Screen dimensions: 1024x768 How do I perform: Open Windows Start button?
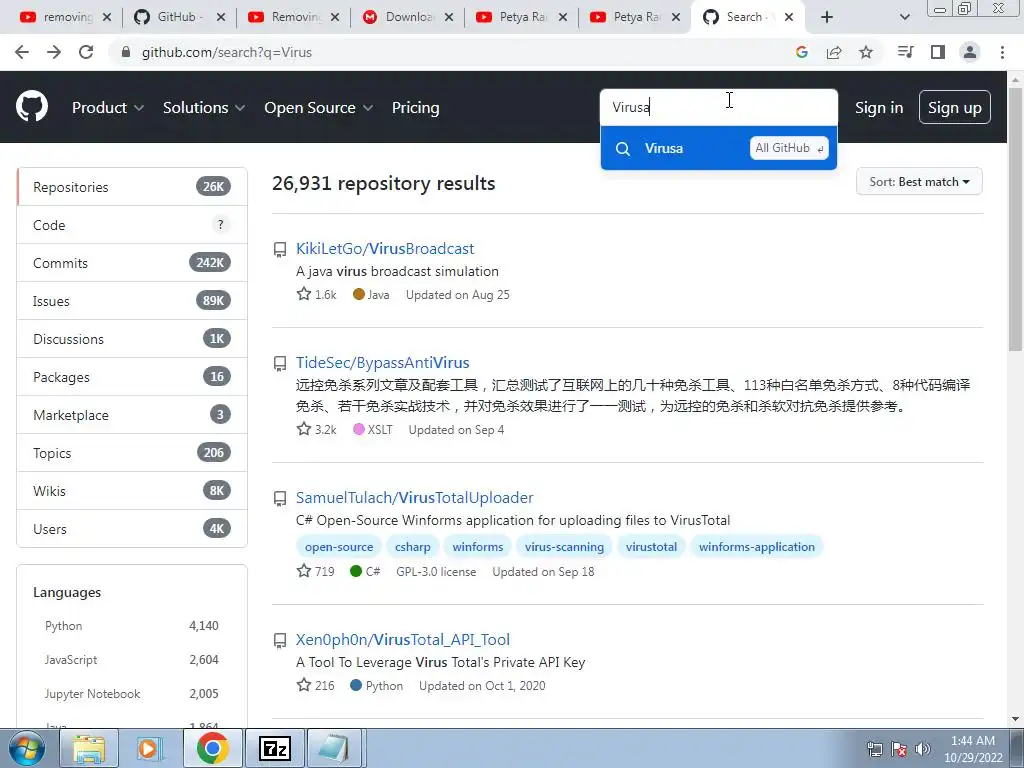pyautogui.click(x=27, y=748)
